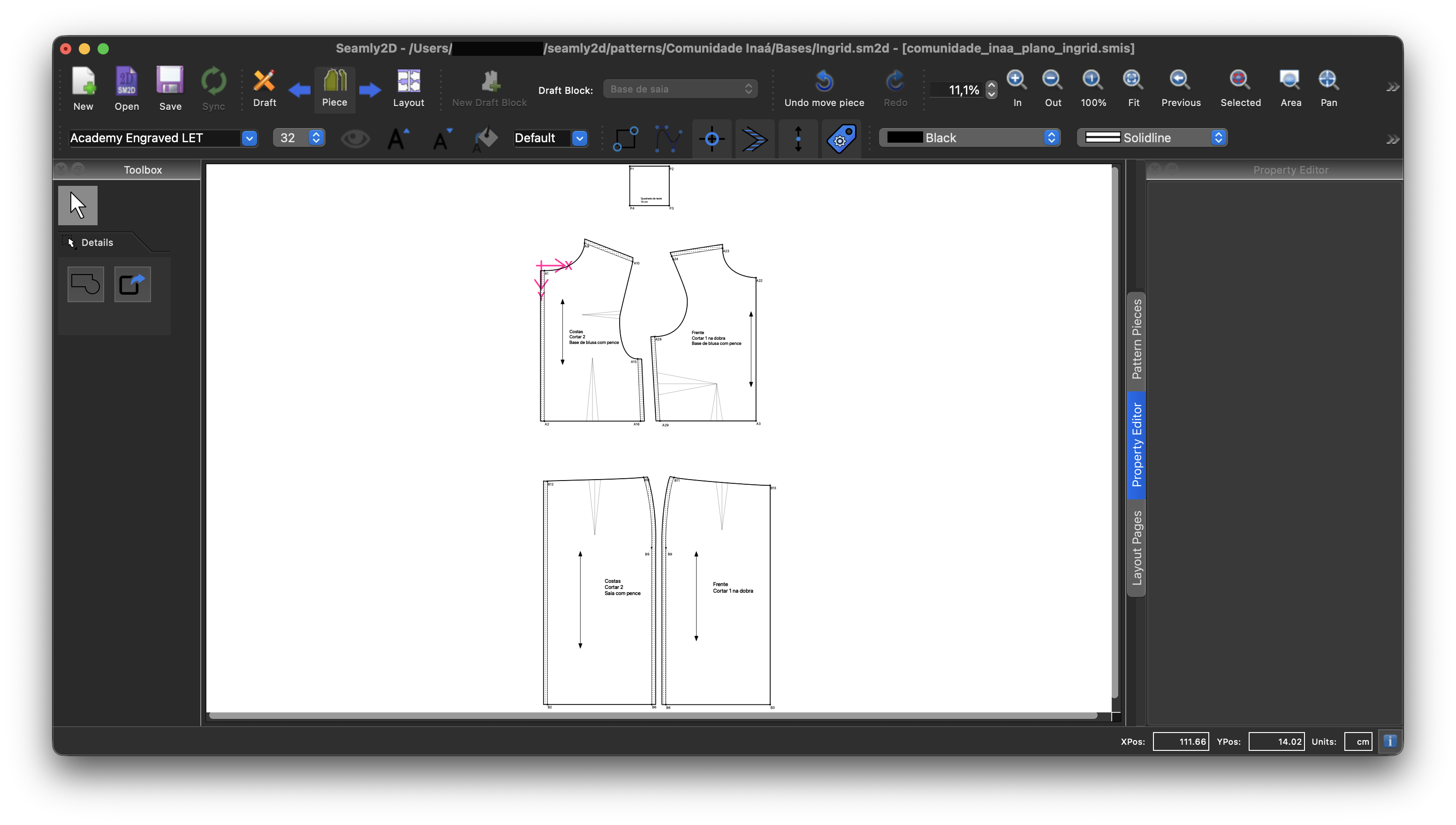Viewport: 1456px width, 825px height.
Task: Expand the Draft Block combo box
Action: pos(680,89)
